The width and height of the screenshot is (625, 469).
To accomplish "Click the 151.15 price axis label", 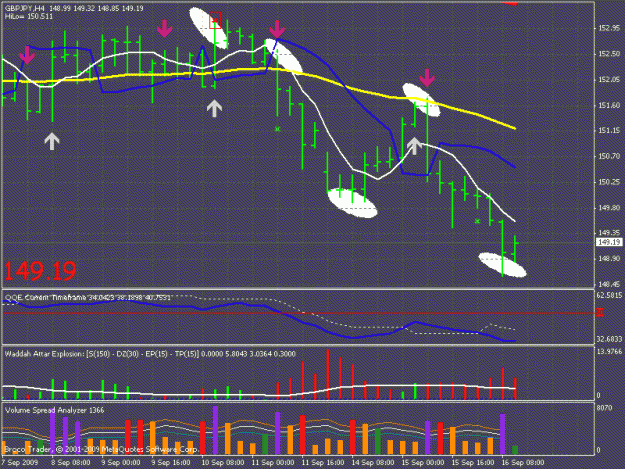I will [x=609, y=131].
